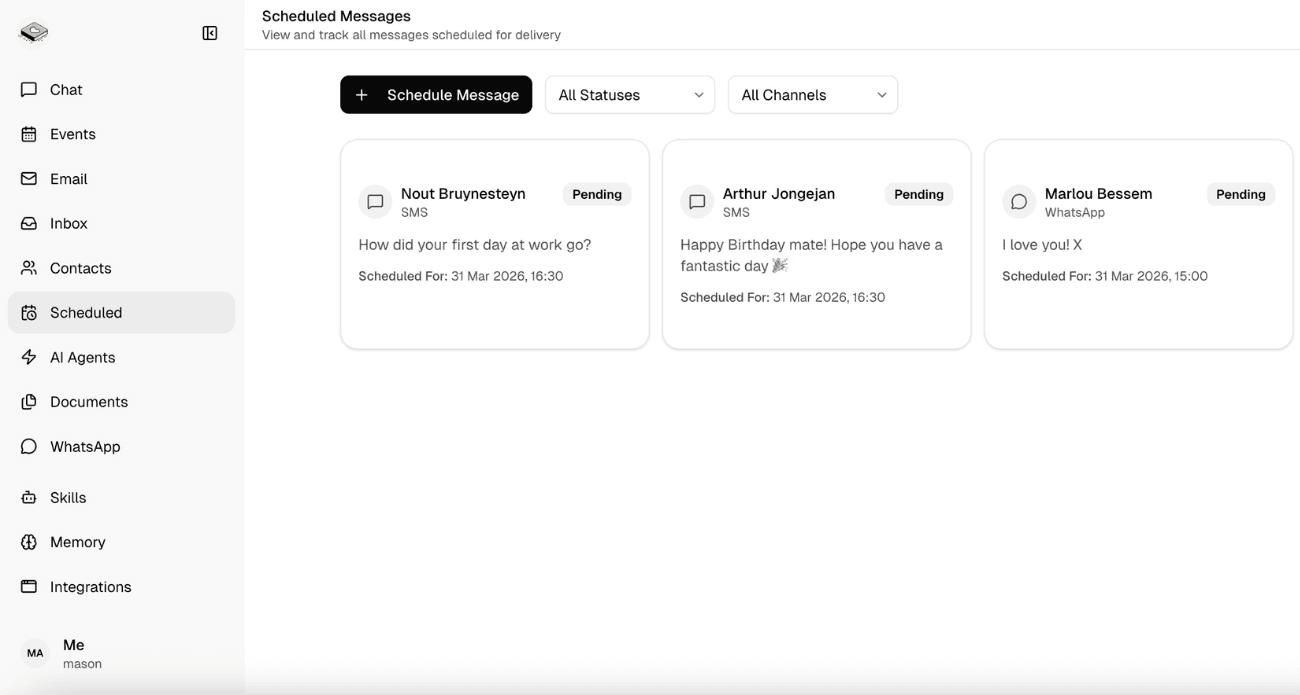Open the All Channels filter dropdown
Screen dimensions: 1300x695
tap(812, 94)
